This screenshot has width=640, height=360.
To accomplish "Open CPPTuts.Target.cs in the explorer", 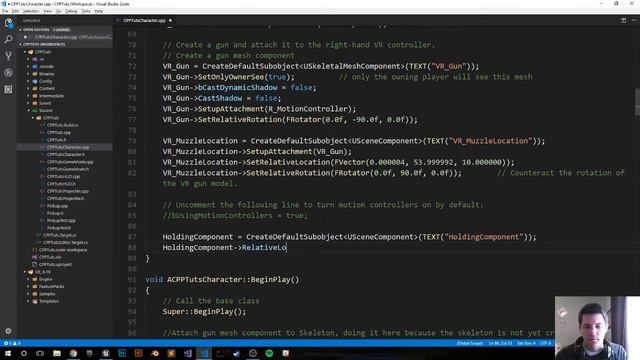I will tap(60, 236).
